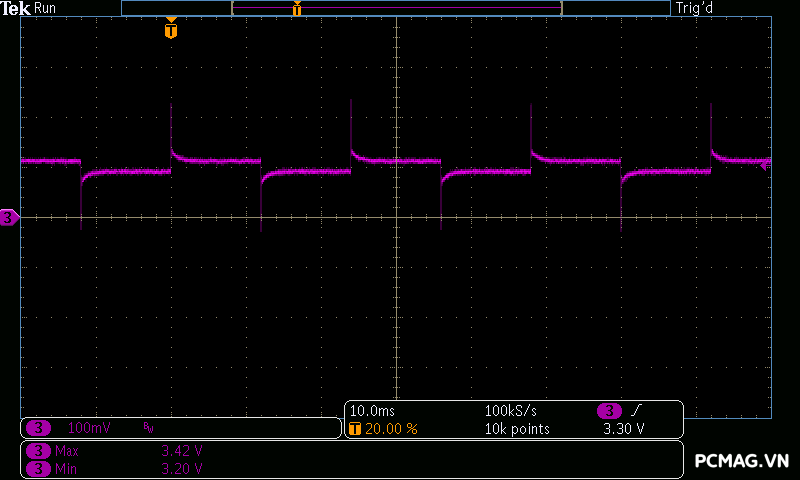
Task: Select the 100kS/s sample rate readout
Action: 511,411
